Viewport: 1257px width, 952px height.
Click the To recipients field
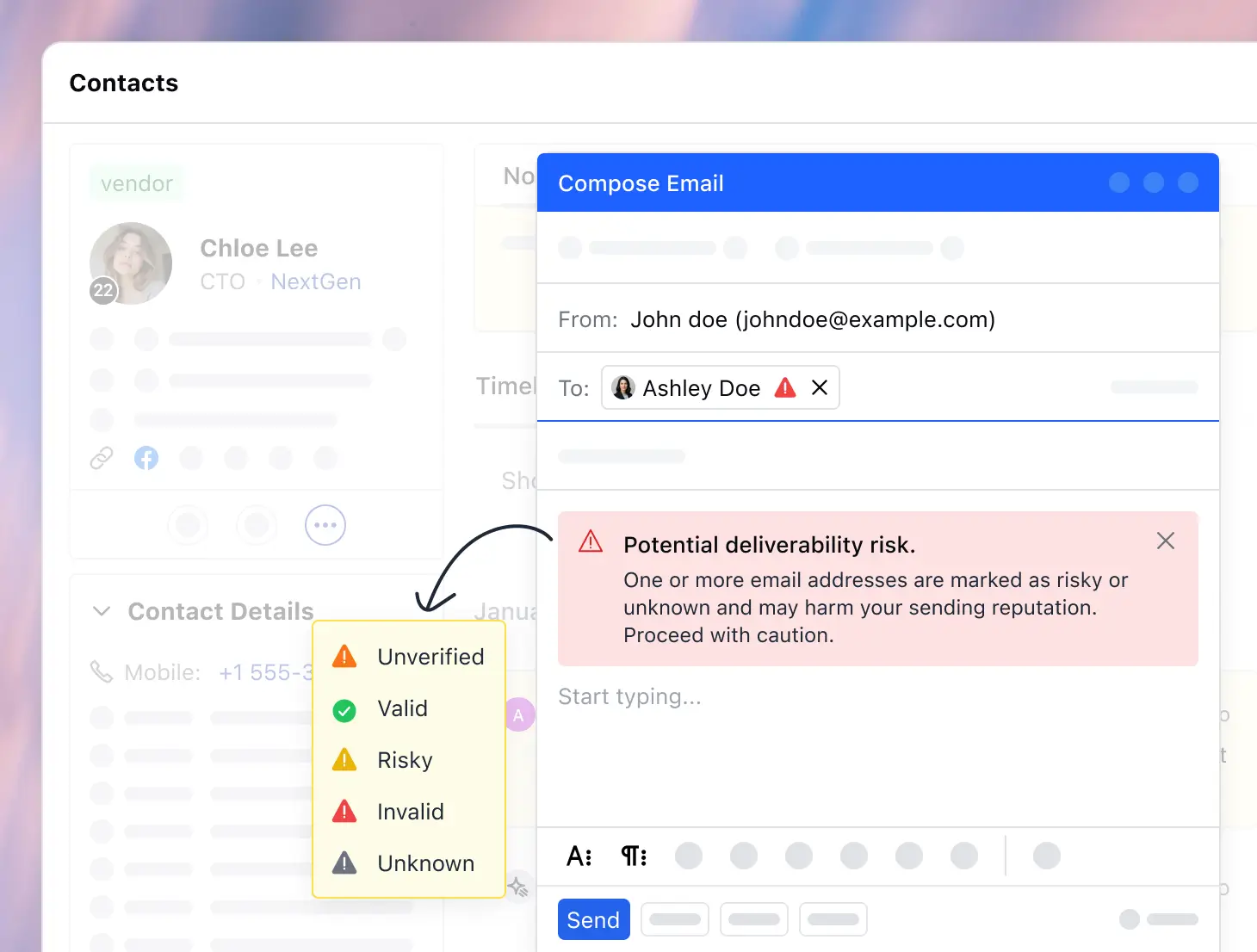pos(878,387)
